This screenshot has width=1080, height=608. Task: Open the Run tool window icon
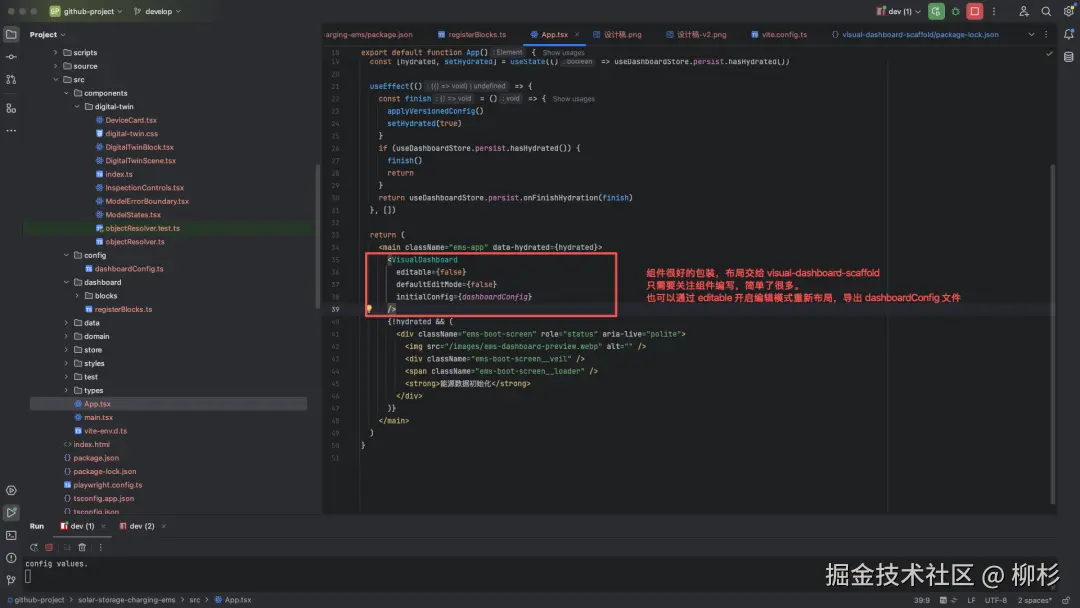pos(11,512)
